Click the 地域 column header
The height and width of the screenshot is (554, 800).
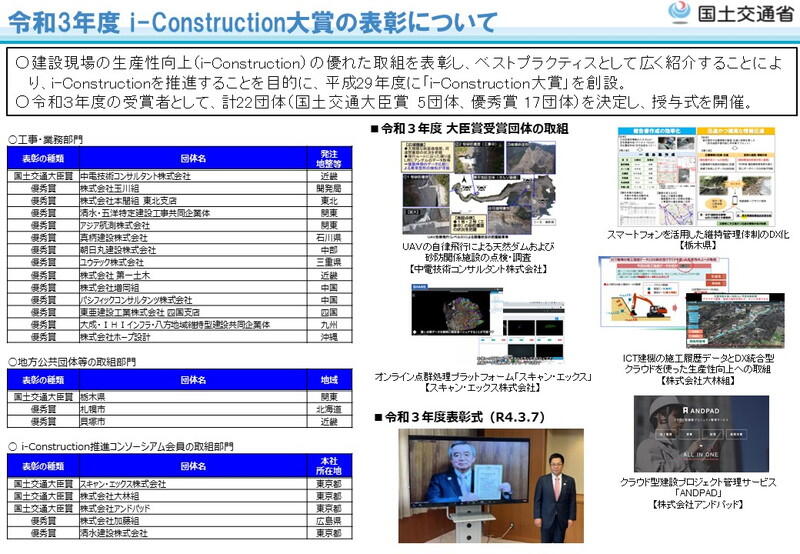329,380
